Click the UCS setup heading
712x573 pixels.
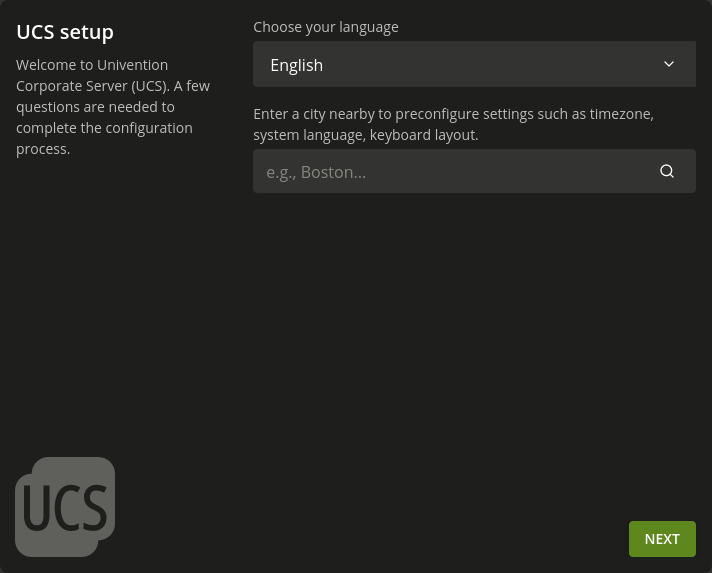(x=65, y=32)
